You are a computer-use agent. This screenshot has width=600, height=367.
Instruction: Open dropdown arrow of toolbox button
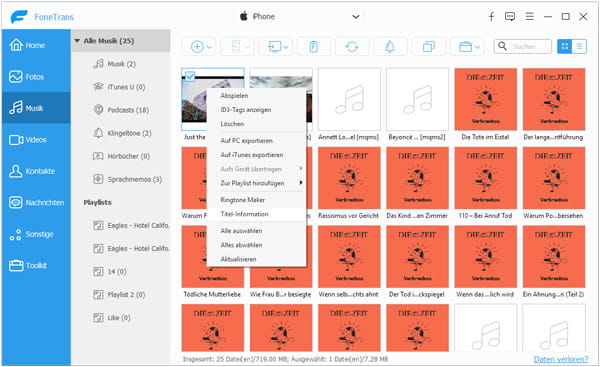[x=478, y=47]
